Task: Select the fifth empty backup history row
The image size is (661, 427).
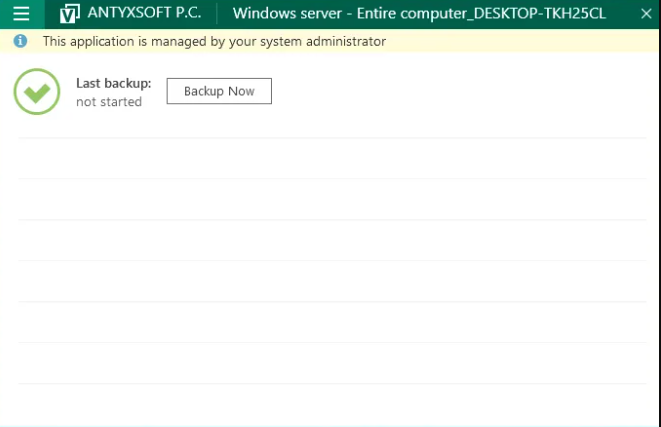Action: [332, 322]
